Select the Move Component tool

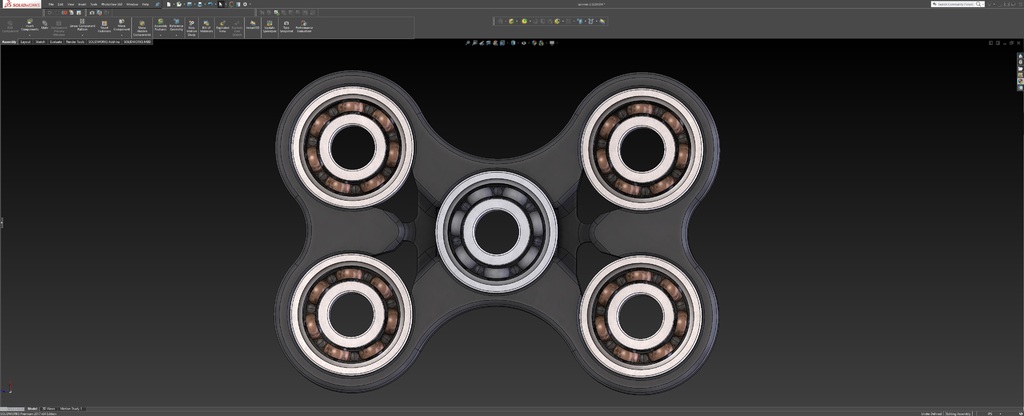121,25
